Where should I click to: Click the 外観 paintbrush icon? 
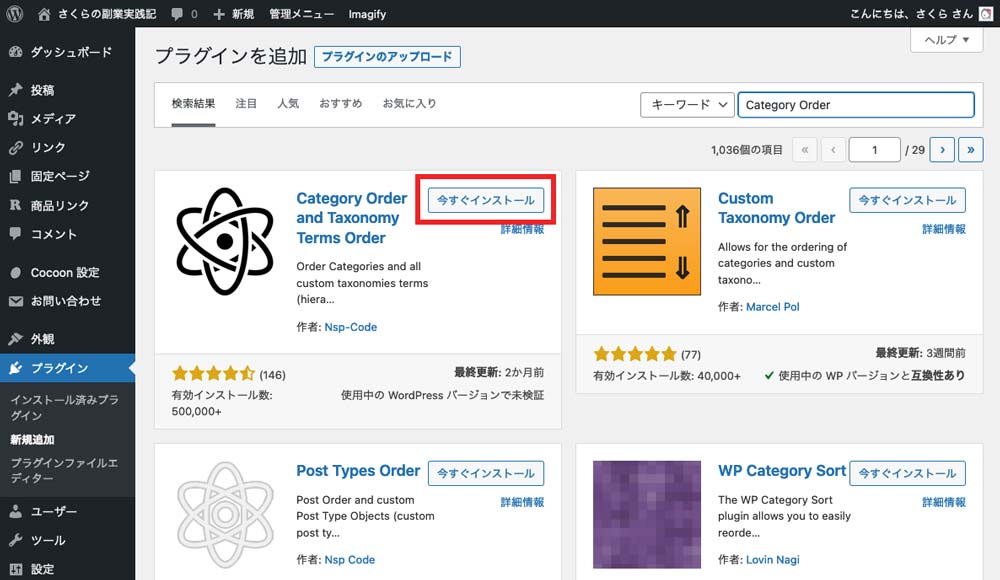pyautogui.click(x=16, y=339)
